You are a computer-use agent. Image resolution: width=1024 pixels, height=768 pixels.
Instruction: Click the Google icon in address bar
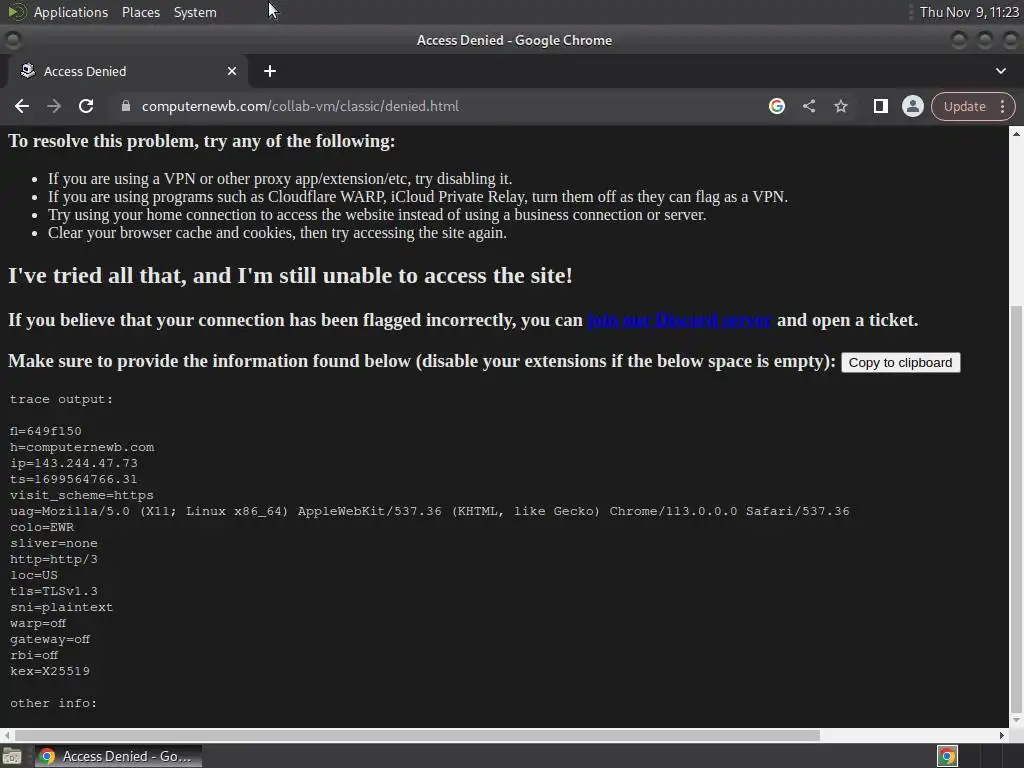[776, 106]
